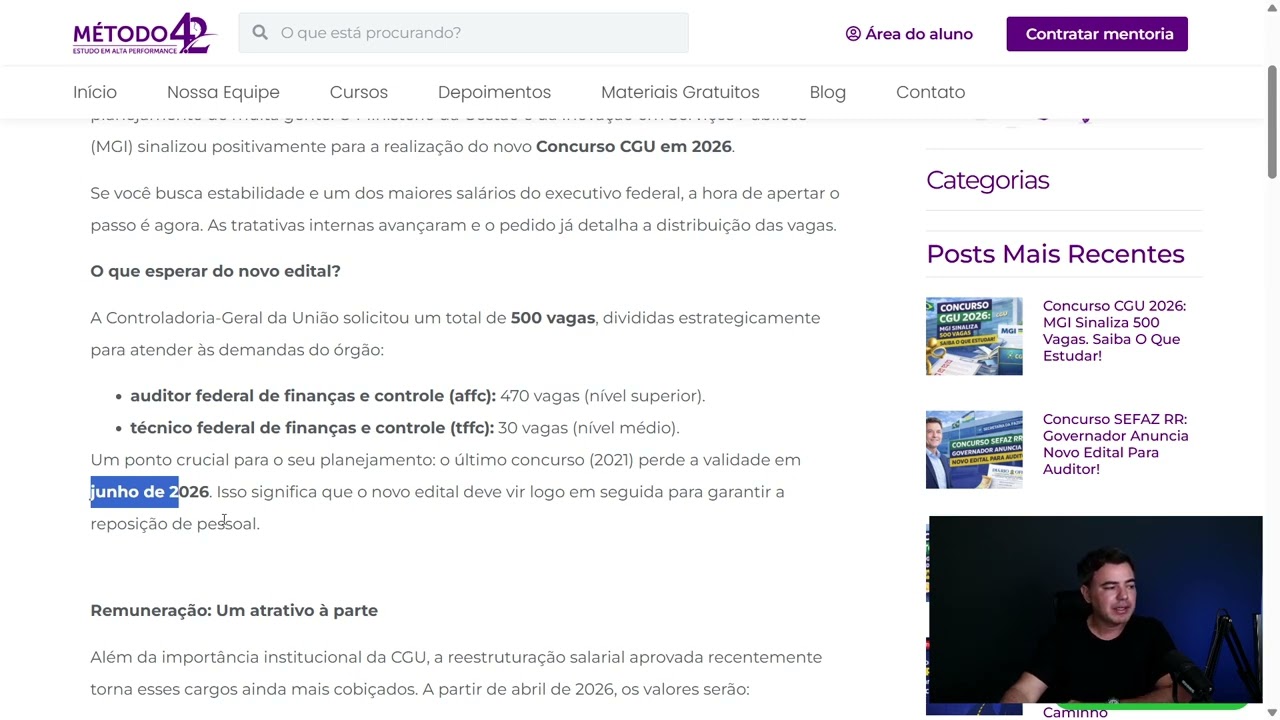Open the Nossa Equipe menu item
Screen dimensions: 1280x720
[x=223, y=92]
